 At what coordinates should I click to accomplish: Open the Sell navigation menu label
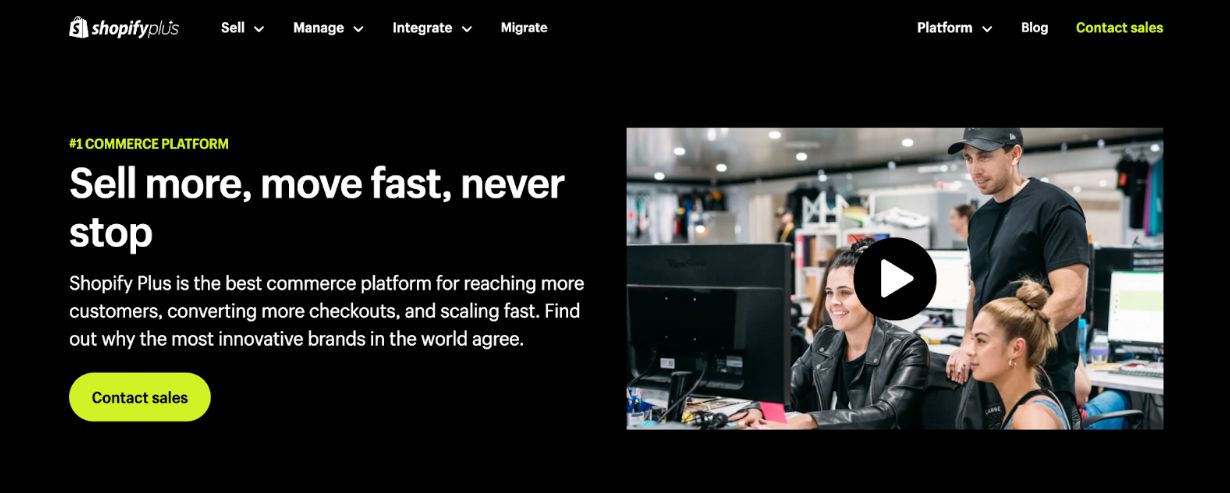(233, 28)
